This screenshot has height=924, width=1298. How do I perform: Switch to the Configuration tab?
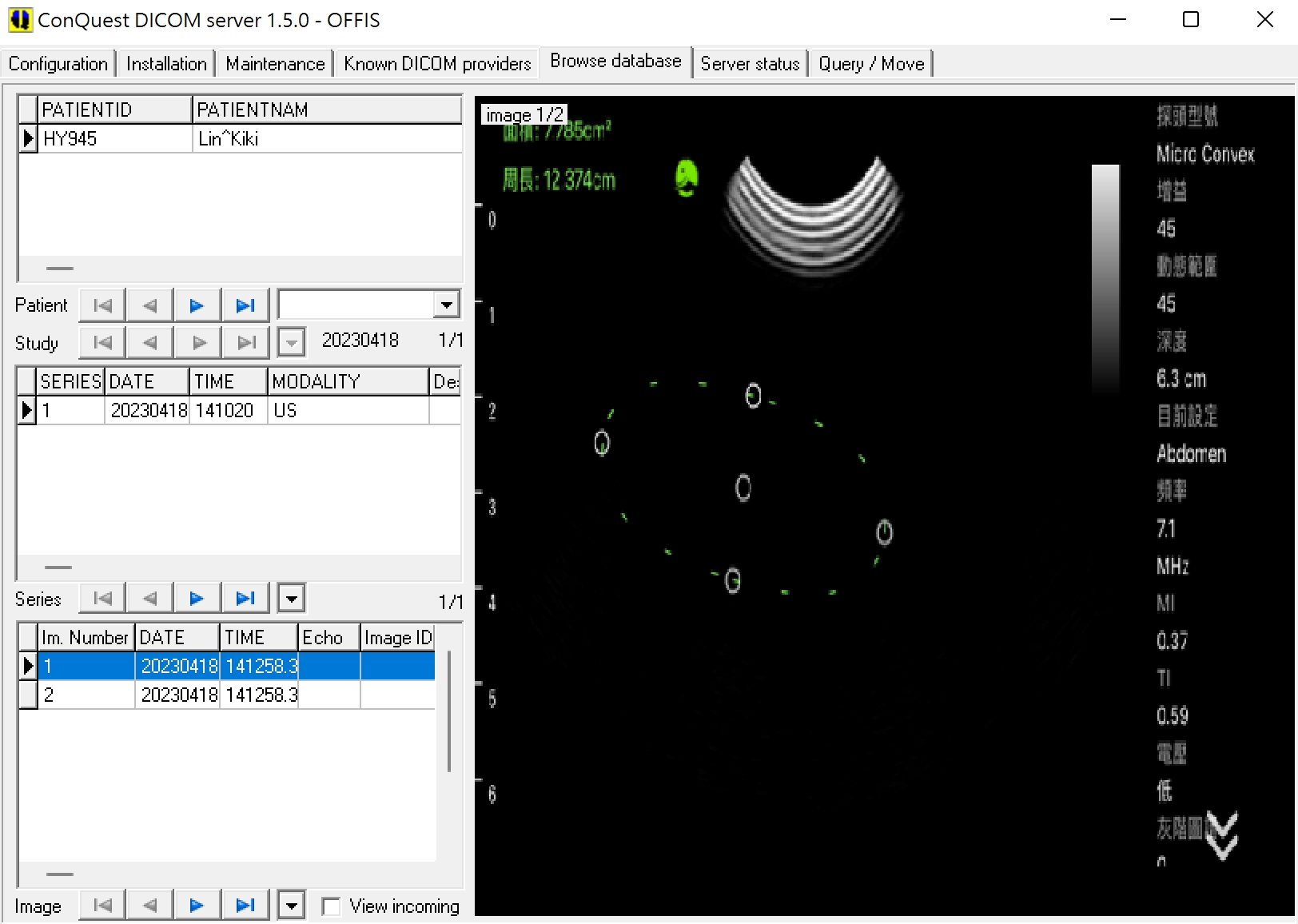[58, 63]
